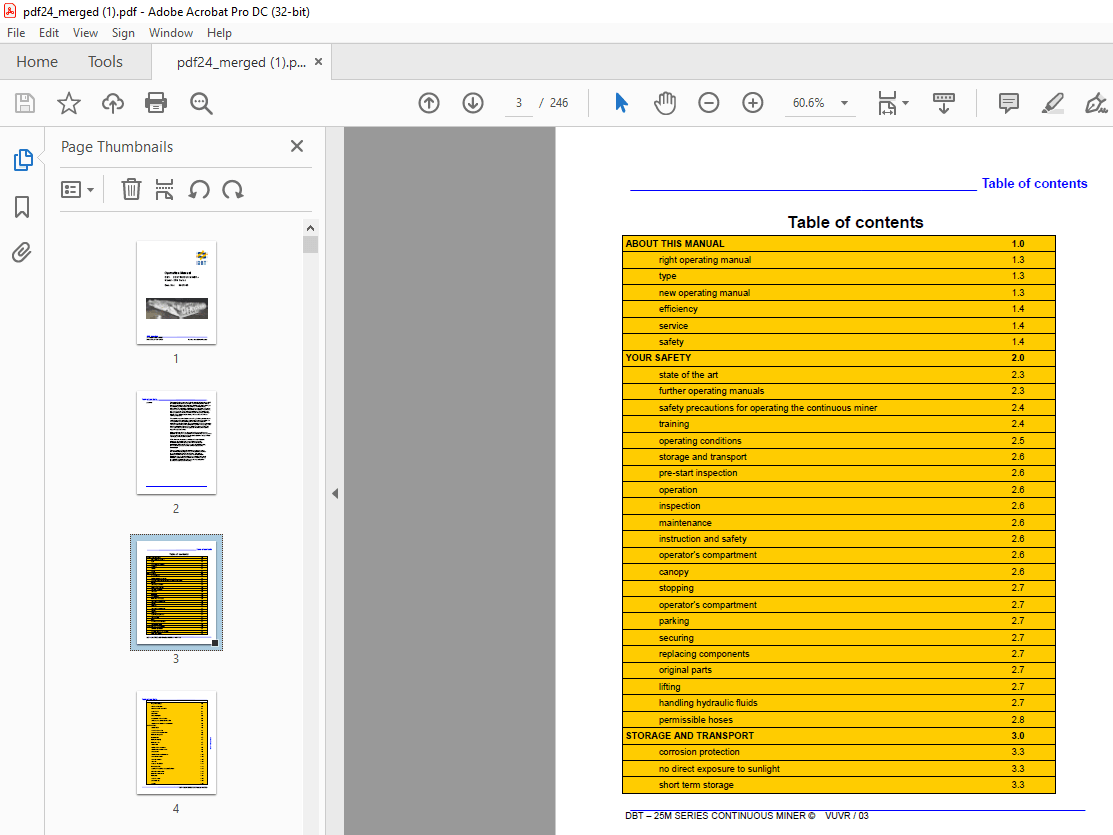Click the Previous page arrow button
1113x835 pixels.
point(428,103)
